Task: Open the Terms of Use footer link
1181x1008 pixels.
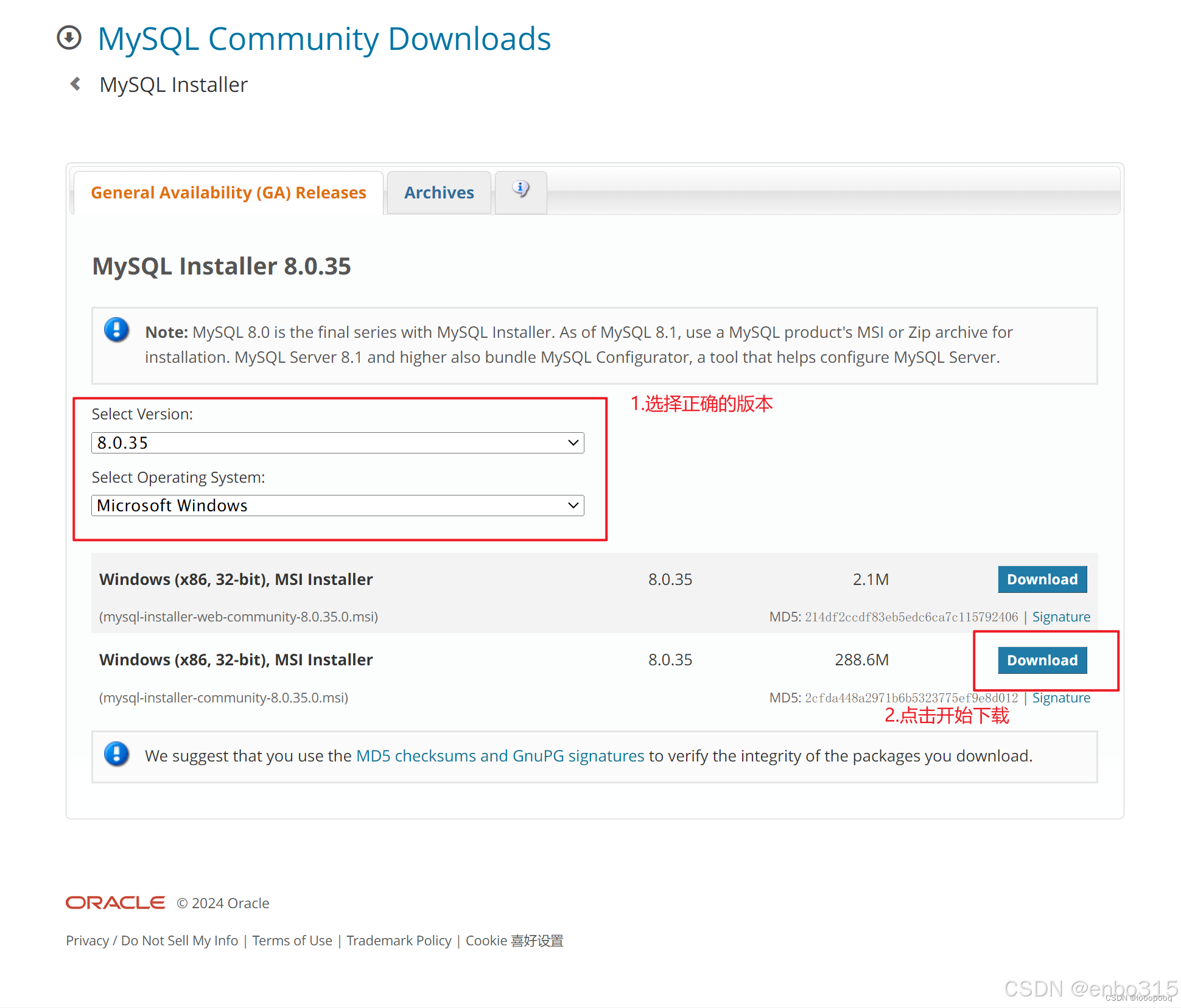Action: coord(292,940)
